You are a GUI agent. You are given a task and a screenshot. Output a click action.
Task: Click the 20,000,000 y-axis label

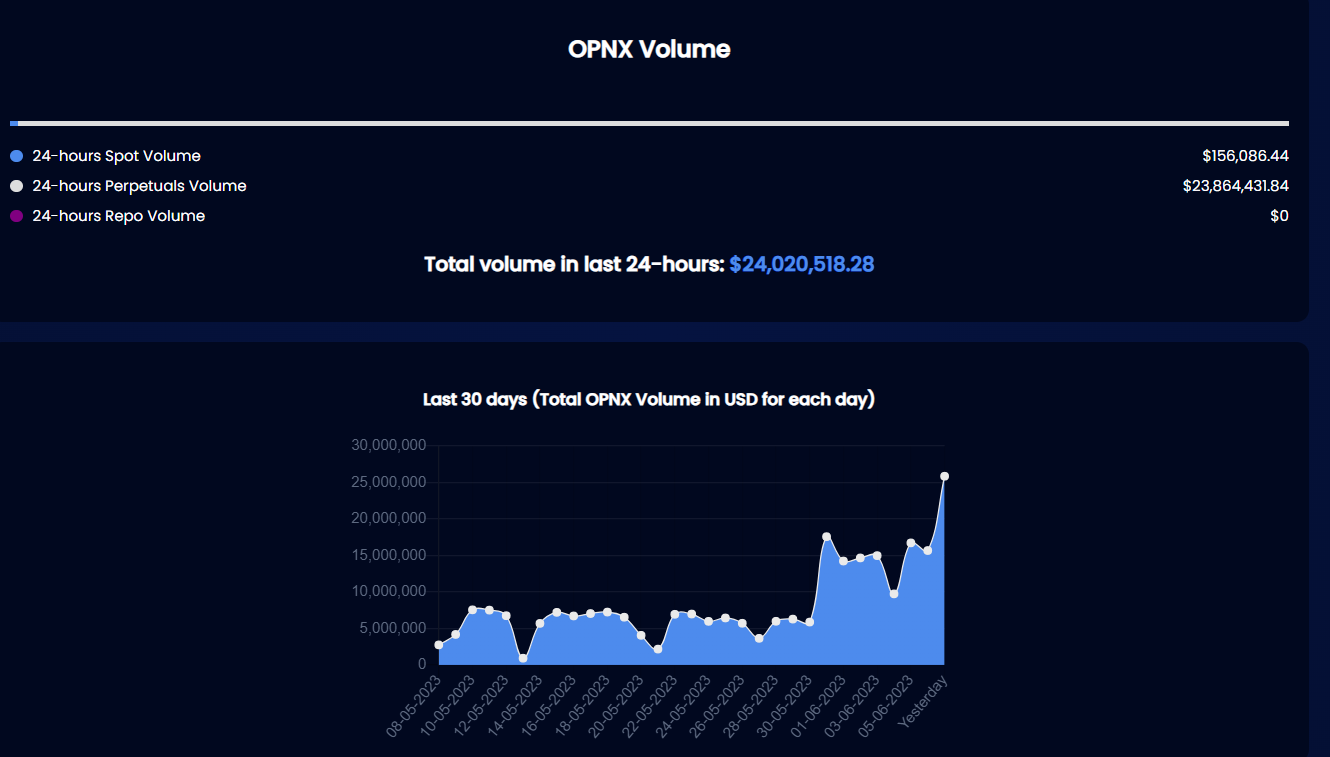tap(389, 518)
